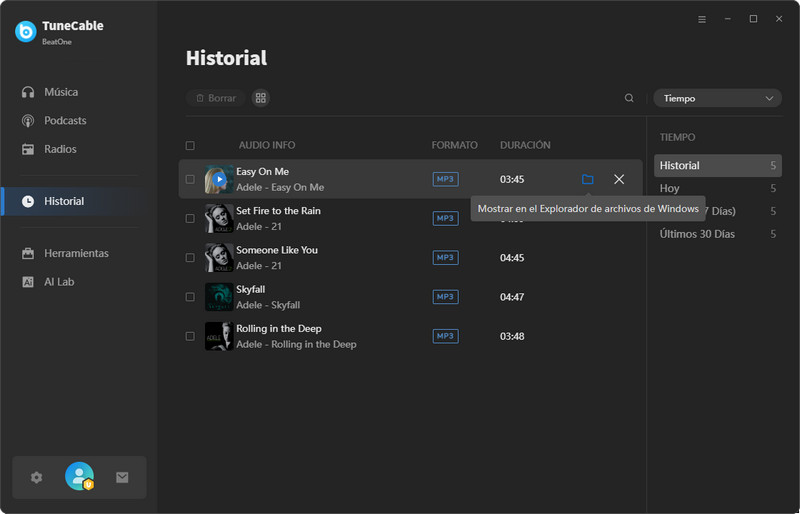Switch to grid view icon next to Borrar
Image resolution: width=800 pixels, height=514 pixels.
(x=261, y=98)
